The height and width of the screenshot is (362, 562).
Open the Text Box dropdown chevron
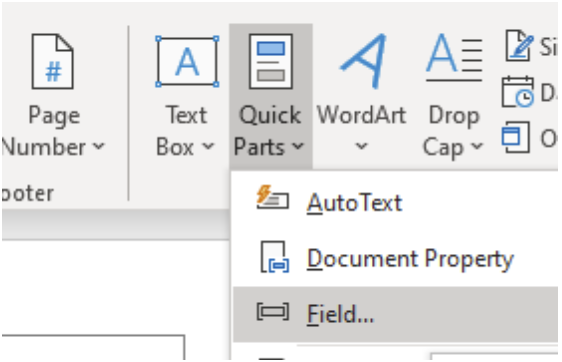pyautogui.click(x=208, y=146)
